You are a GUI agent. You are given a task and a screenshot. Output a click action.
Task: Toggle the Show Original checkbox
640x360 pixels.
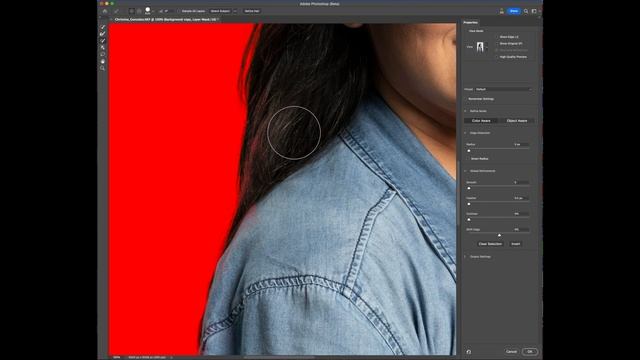(497, 44)
